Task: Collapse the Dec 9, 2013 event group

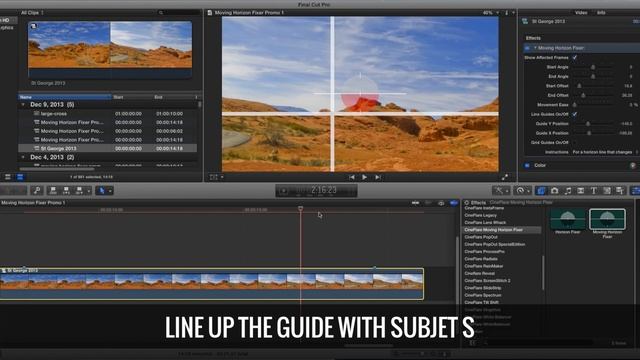Action: [23, 104]
